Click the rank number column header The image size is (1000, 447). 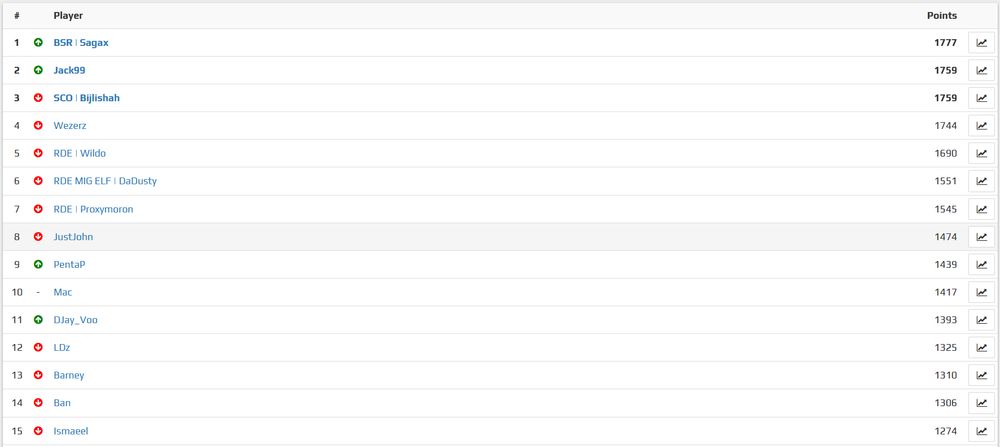[17, 15]
